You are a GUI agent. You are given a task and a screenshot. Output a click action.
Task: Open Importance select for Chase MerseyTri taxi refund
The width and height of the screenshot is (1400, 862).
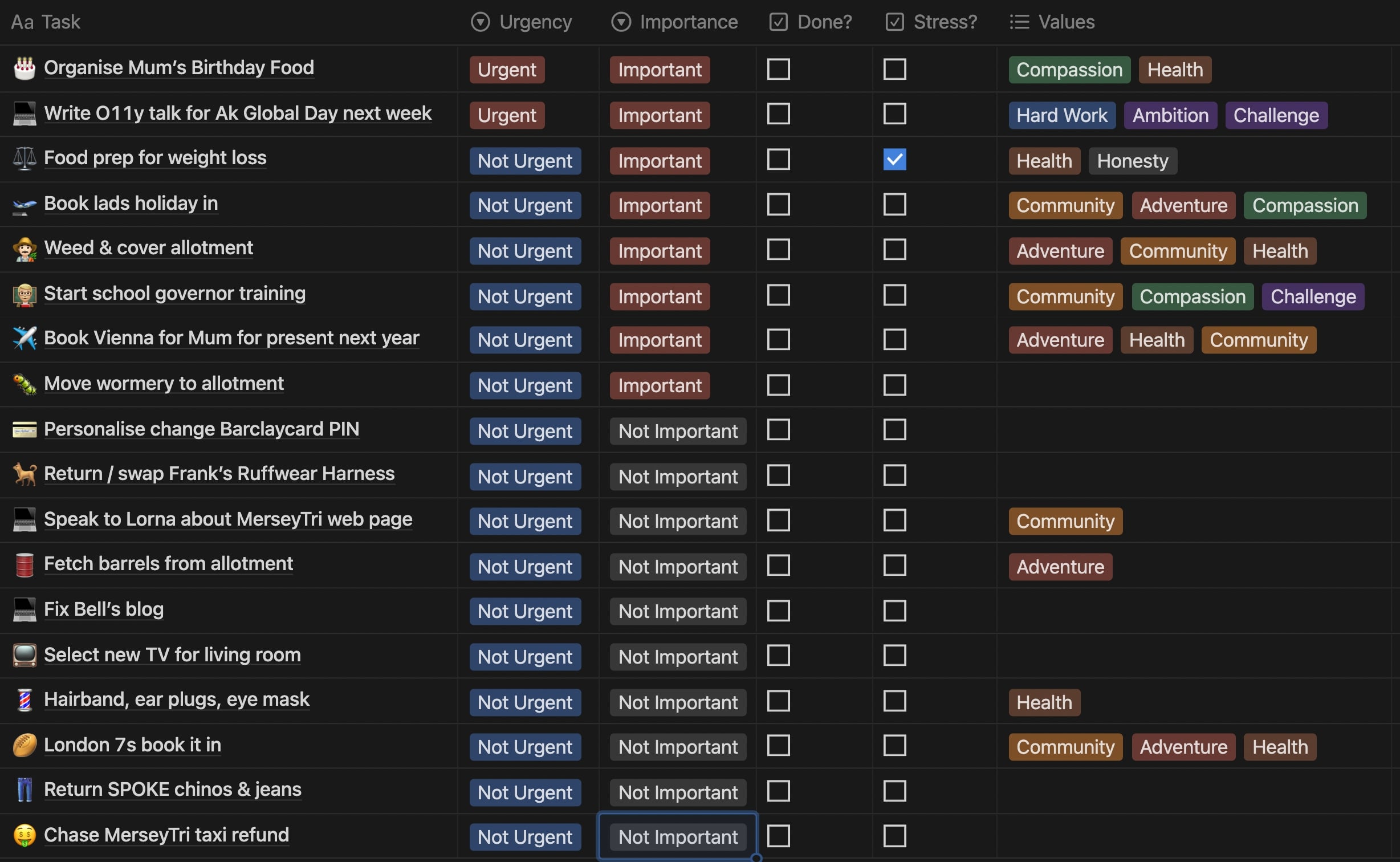[678, 837]
